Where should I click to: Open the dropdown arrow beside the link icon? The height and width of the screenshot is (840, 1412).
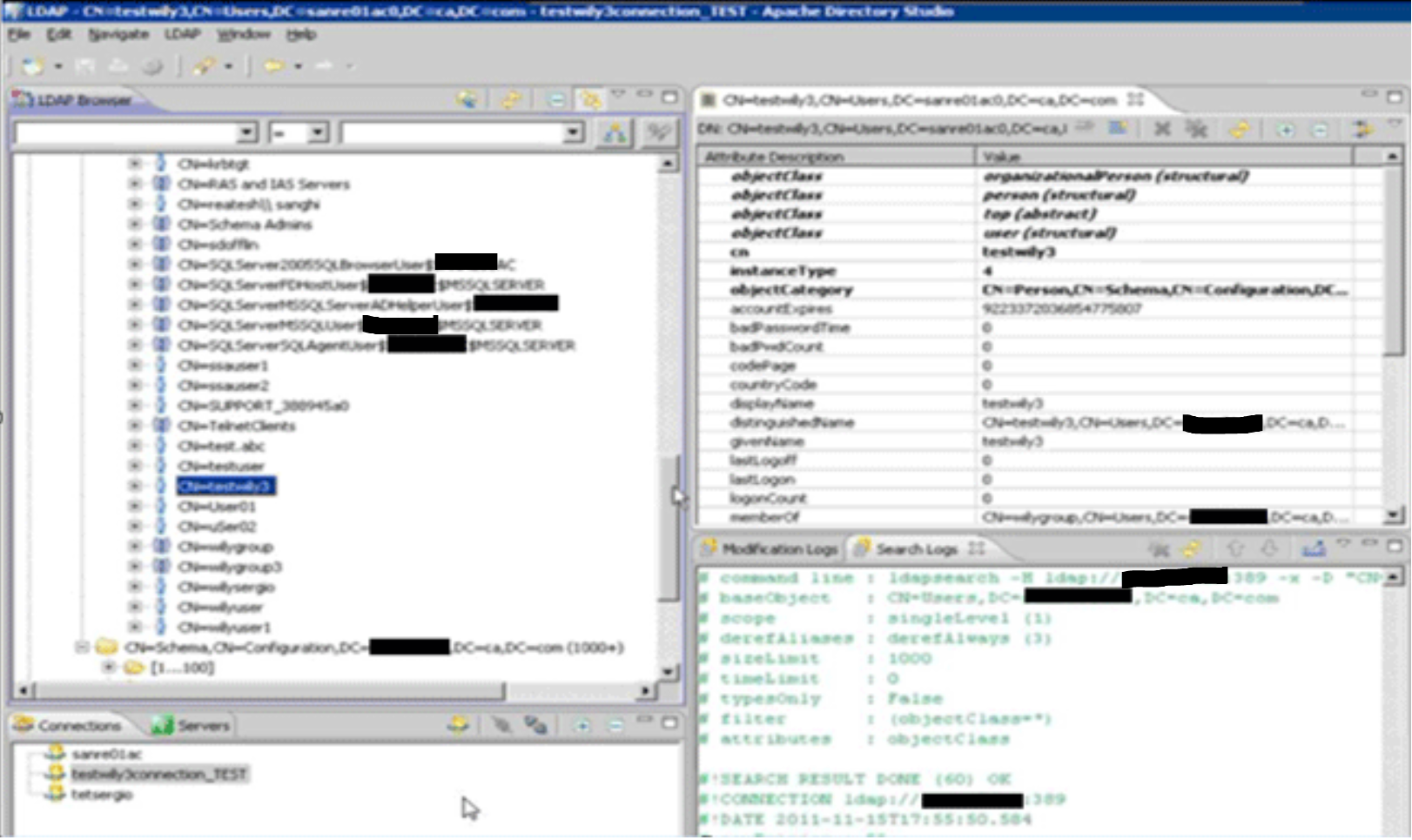pyautogui.click(x=229, y=66)
